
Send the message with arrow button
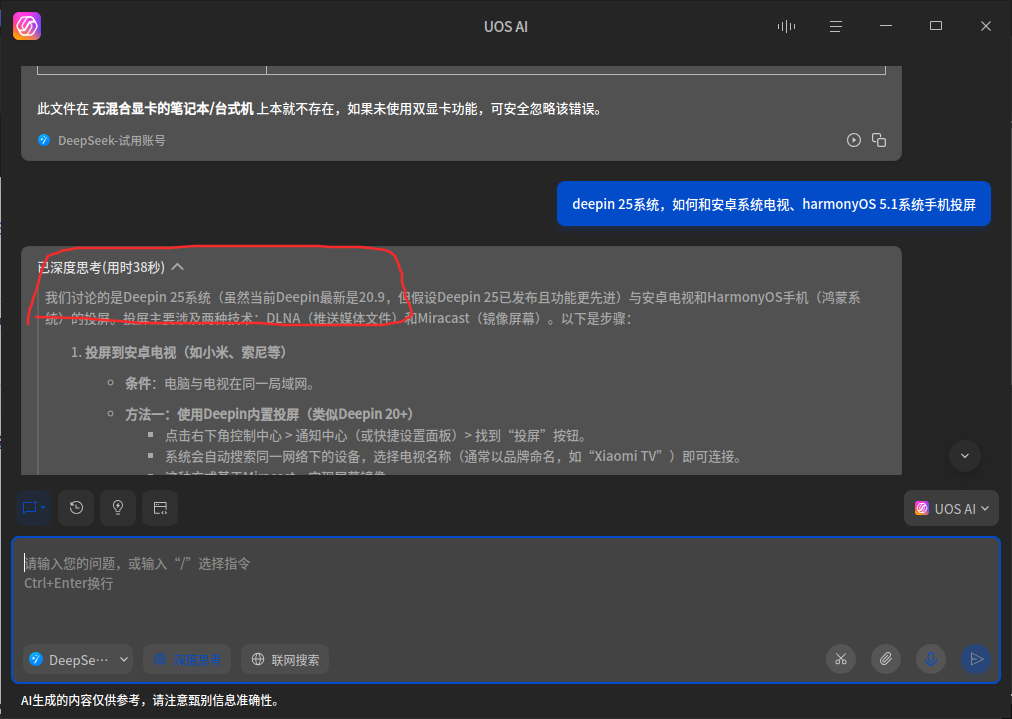tap(977, 659)
